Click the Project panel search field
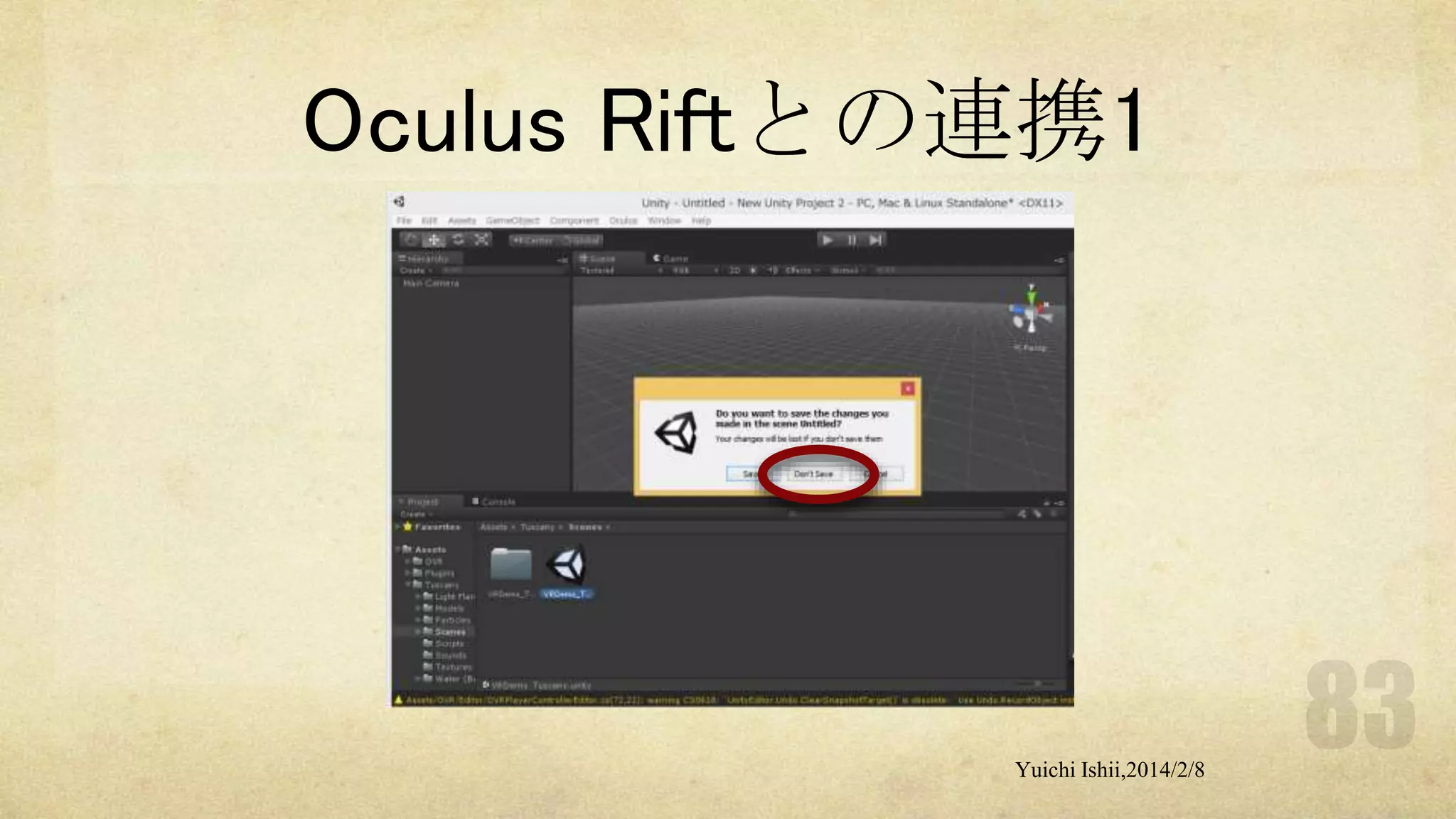This screenshot has height=819, width=1456. pyautogui.click(x=896, y=514)
